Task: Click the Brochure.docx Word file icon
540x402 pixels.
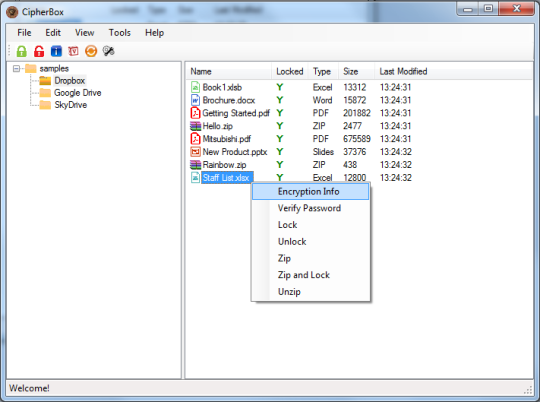Action: pyautogui.click(x=195, y=100)
